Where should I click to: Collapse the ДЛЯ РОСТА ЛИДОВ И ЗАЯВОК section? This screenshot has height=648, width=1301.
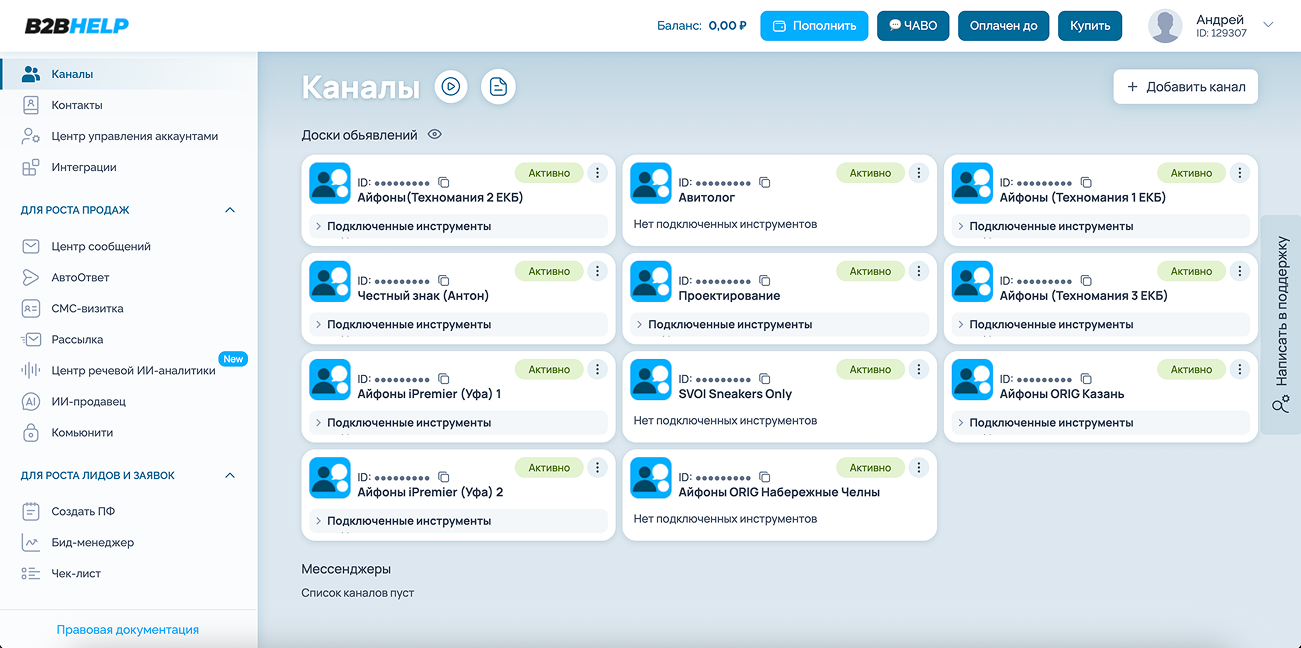pyautogui.click(x=230, y=475)
